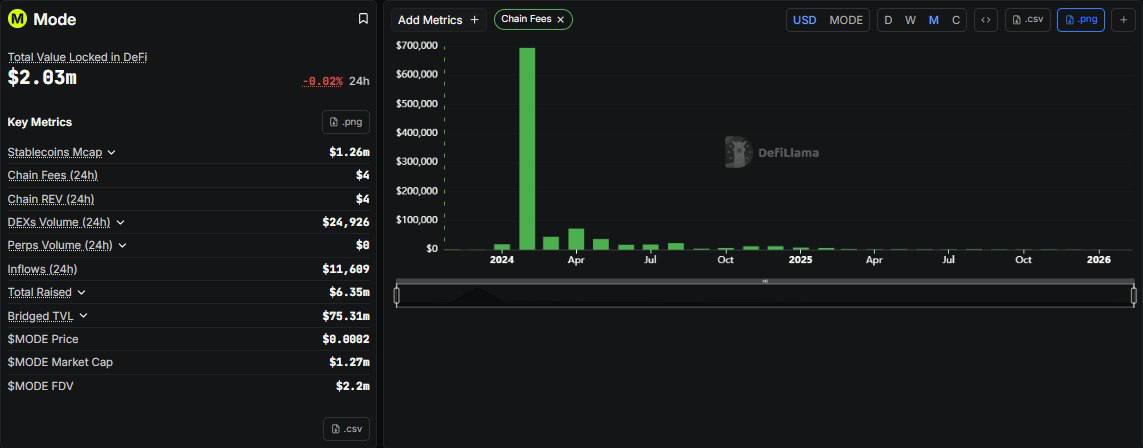Click the $MODE FDV label

coord(41,385)
